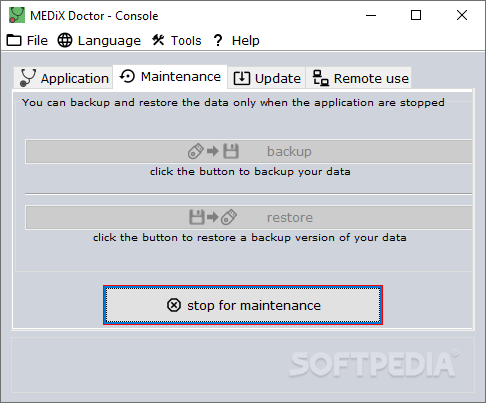The height and width of the screenshot is (403, 486).
Task: Open the Language menu
Action: click(x=99, y=41)
